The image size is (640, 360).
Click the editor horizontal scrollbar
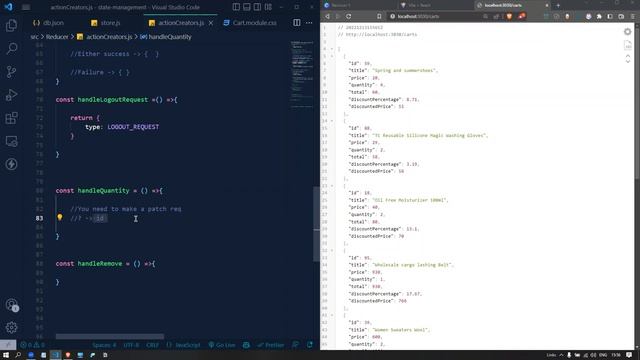(x=110, y=337)
